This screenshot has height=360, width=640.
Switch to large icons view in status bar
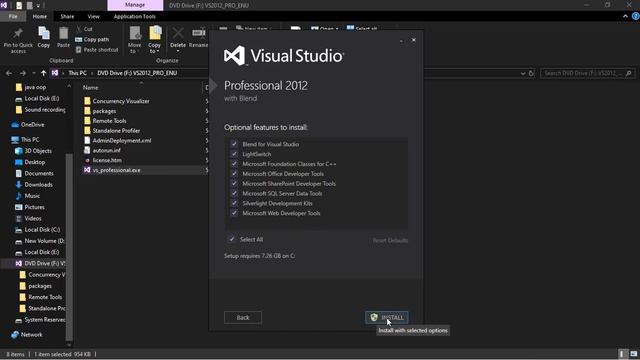[x=633, y=354]
